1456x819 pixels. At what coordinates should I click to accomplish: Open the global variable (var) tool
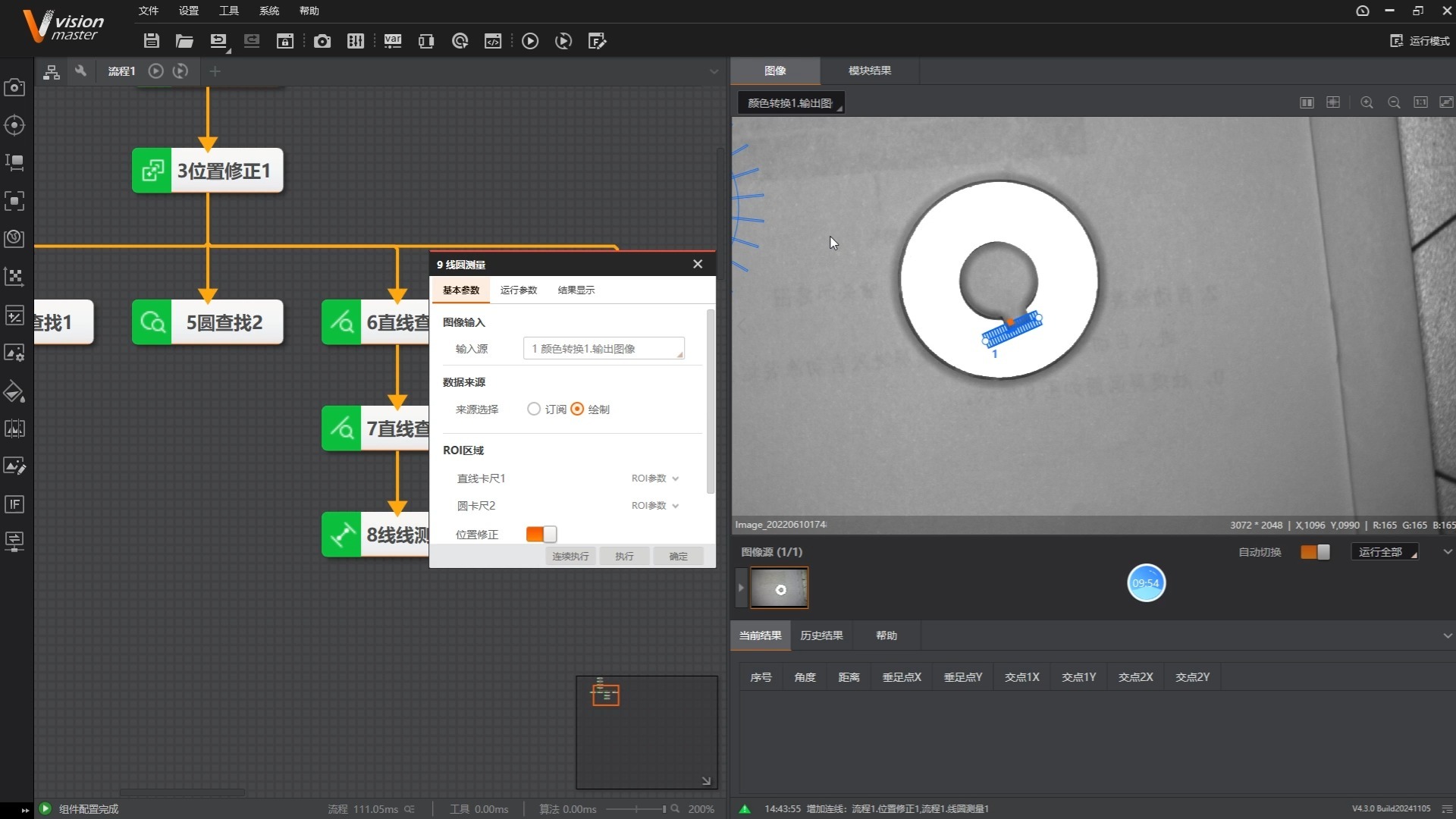[392, 41]
